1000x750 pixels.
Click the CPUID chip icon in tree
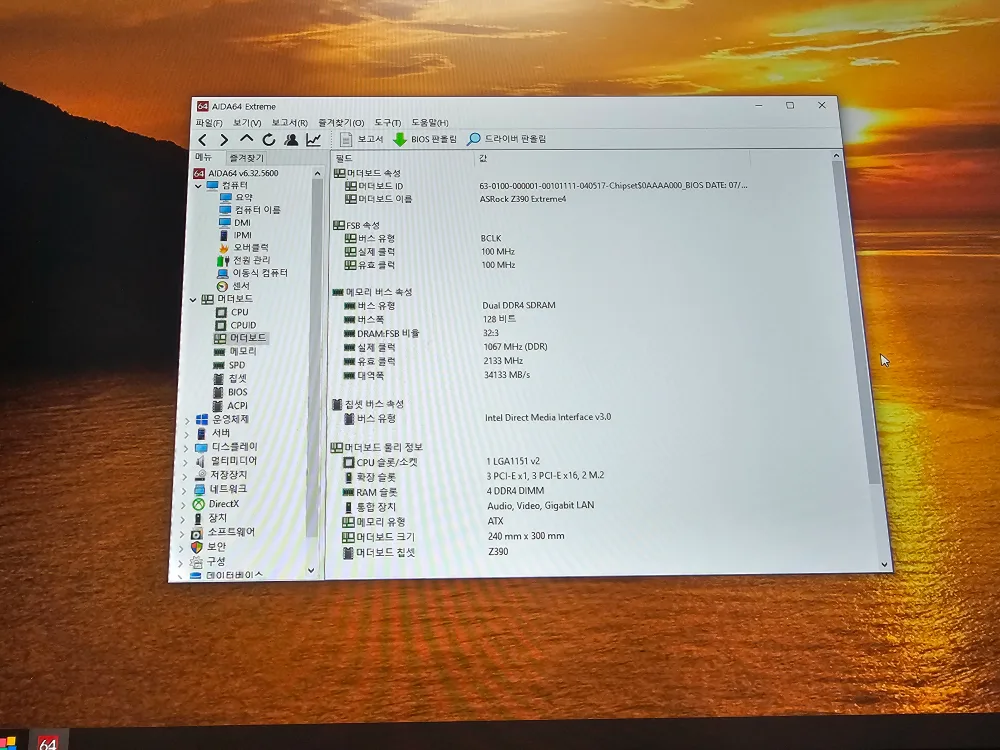pyautogui.click(x=220, y=325)
